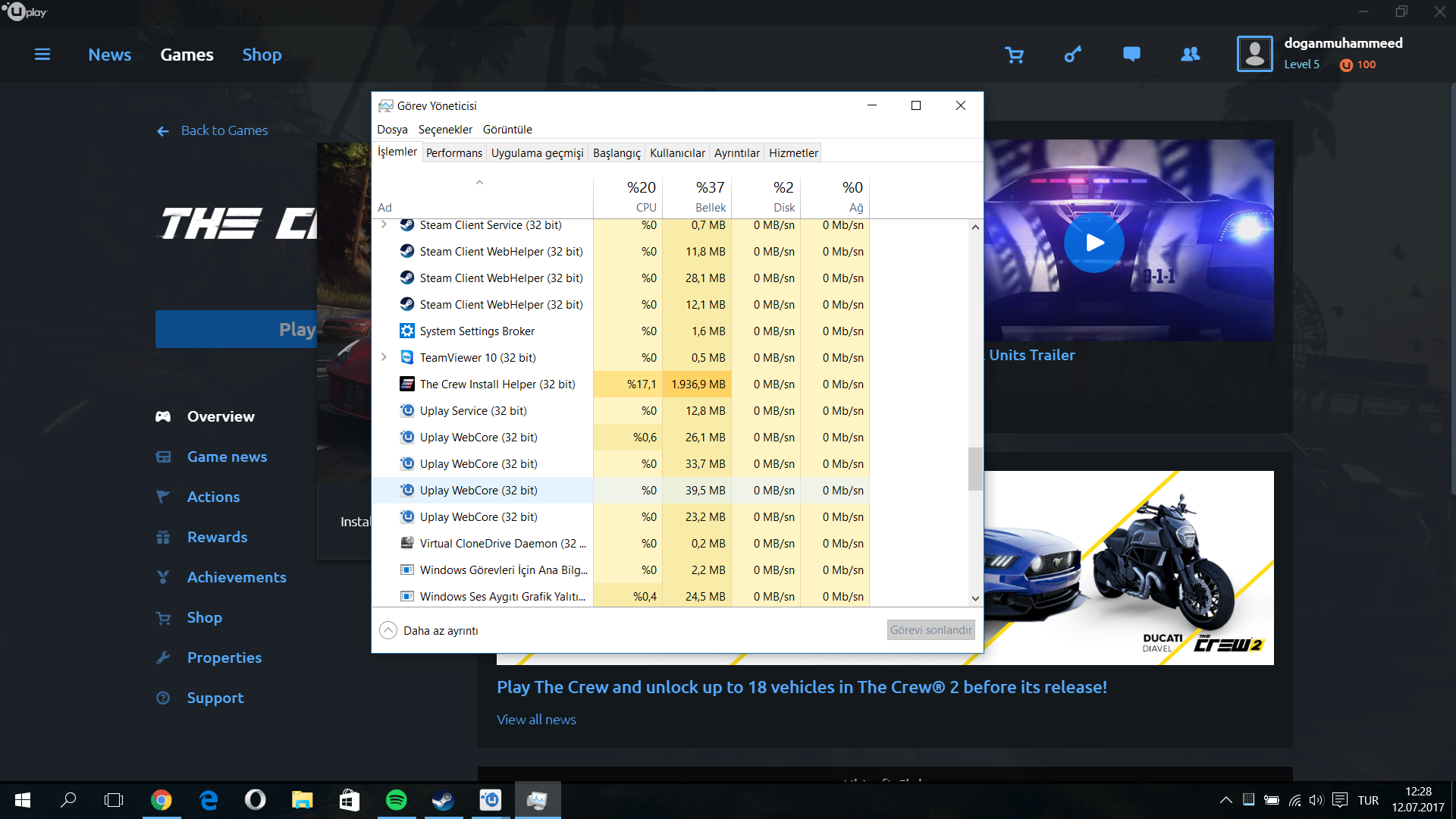Switch to the Performans tab
Image resolution: width=1456 pixels, height=819 pixels.
coord(453,152)
